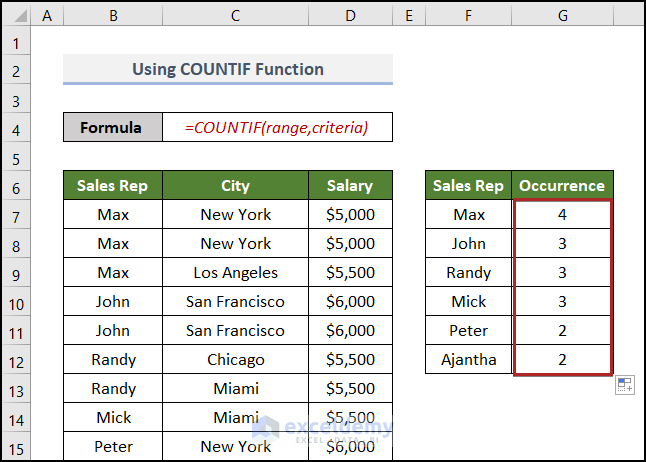
Task: Select the City column header cell
Action: tap(235, 186)
